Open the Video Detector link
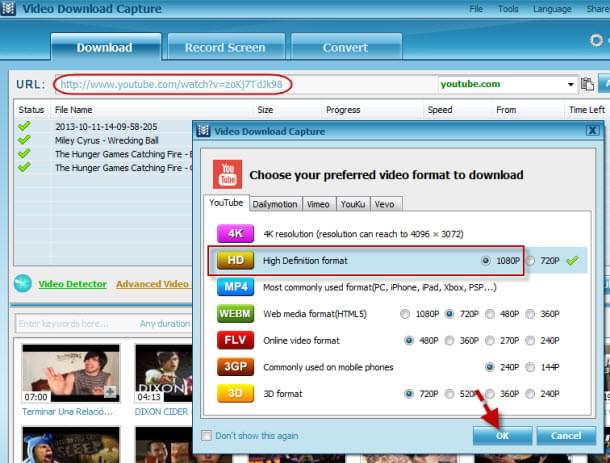The height and width of the screenshot is (463, 610). pyautogui.click(x=72, y=284)
